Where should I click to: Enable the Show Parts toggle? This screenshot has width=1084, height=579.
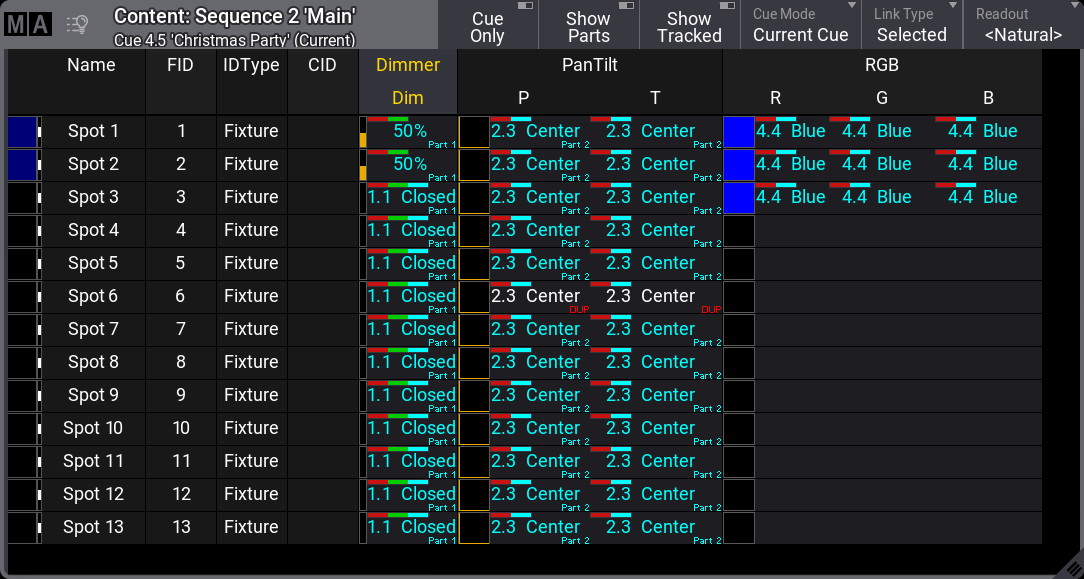point(588,26)
